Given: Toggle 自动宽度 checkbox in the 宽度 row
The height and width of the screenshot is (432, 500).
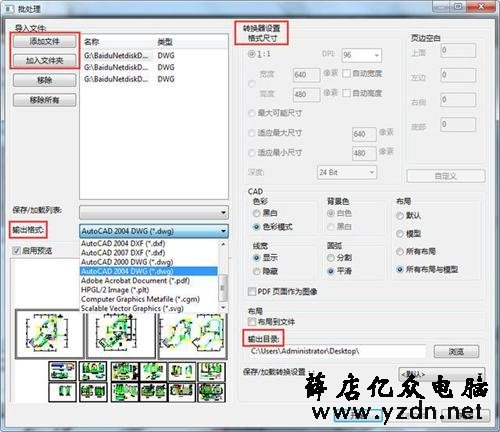Looking at the screenshot, I should pos(346,73).
